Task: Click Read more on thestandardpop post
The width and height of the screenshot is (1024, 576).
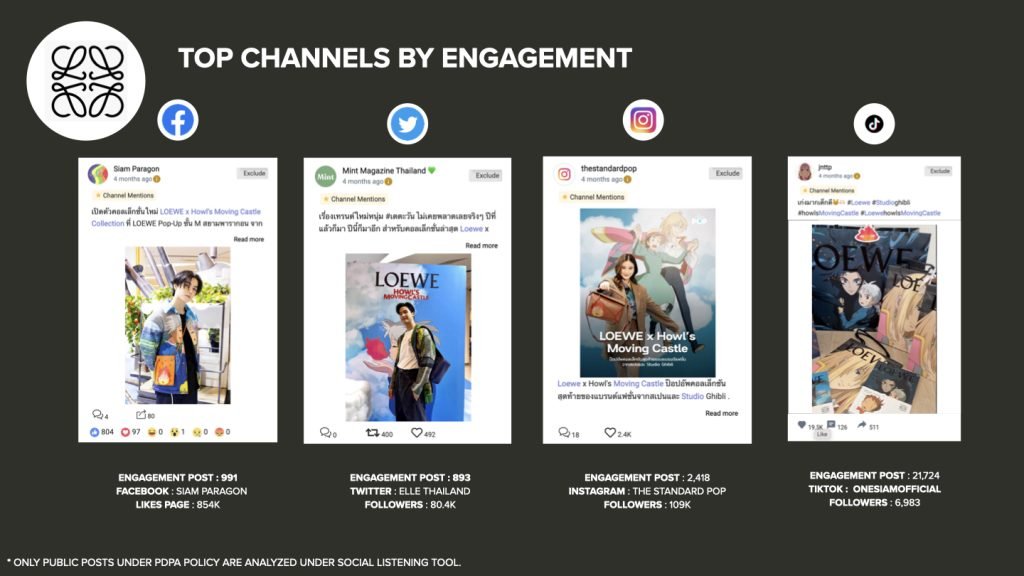Action: pos(722,413)
